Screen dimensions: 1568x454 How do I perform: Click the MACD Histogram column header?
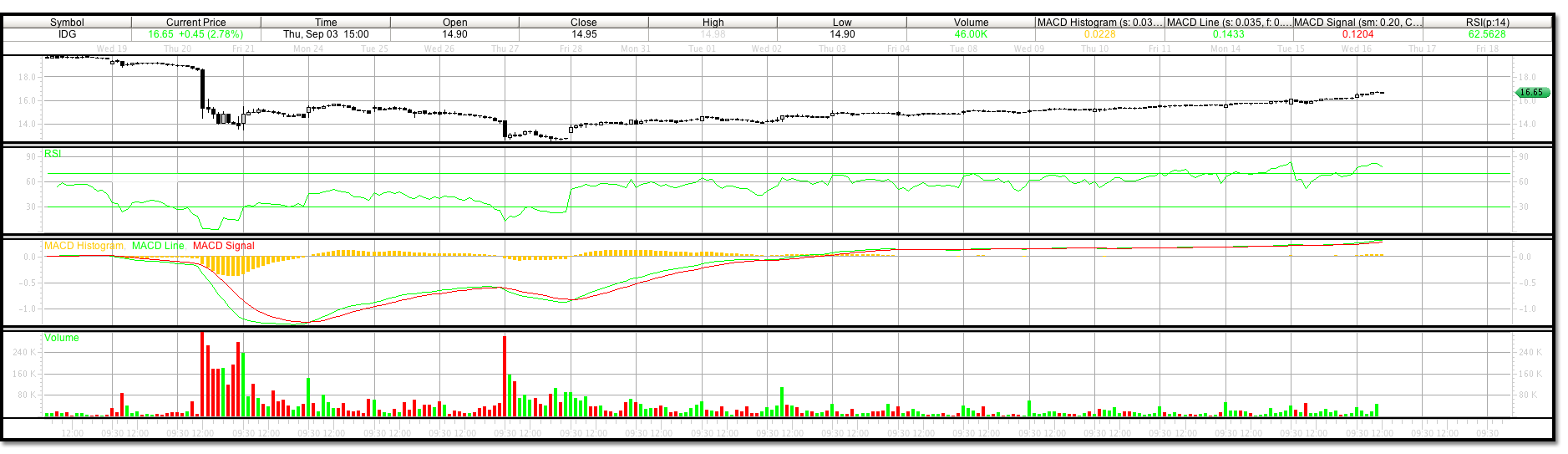click(x=1099, y=23)
